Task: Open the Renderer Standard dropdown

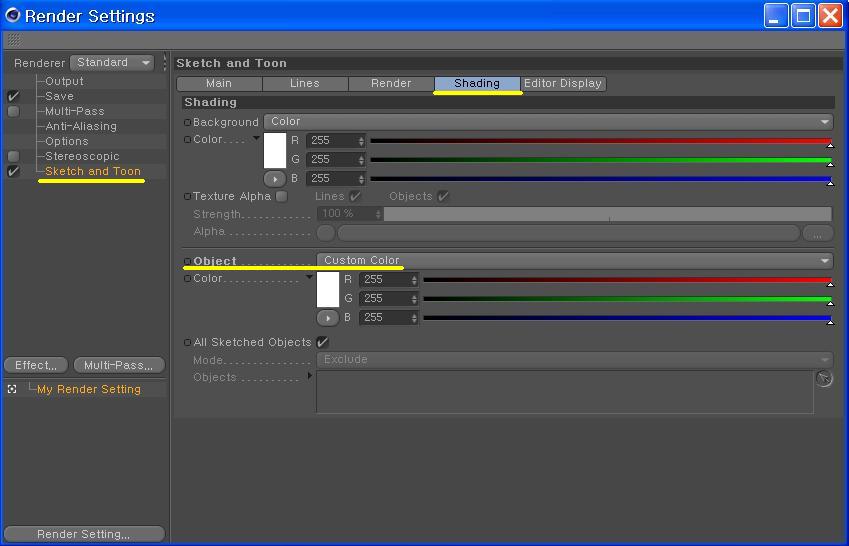Action: coord(112,62)
